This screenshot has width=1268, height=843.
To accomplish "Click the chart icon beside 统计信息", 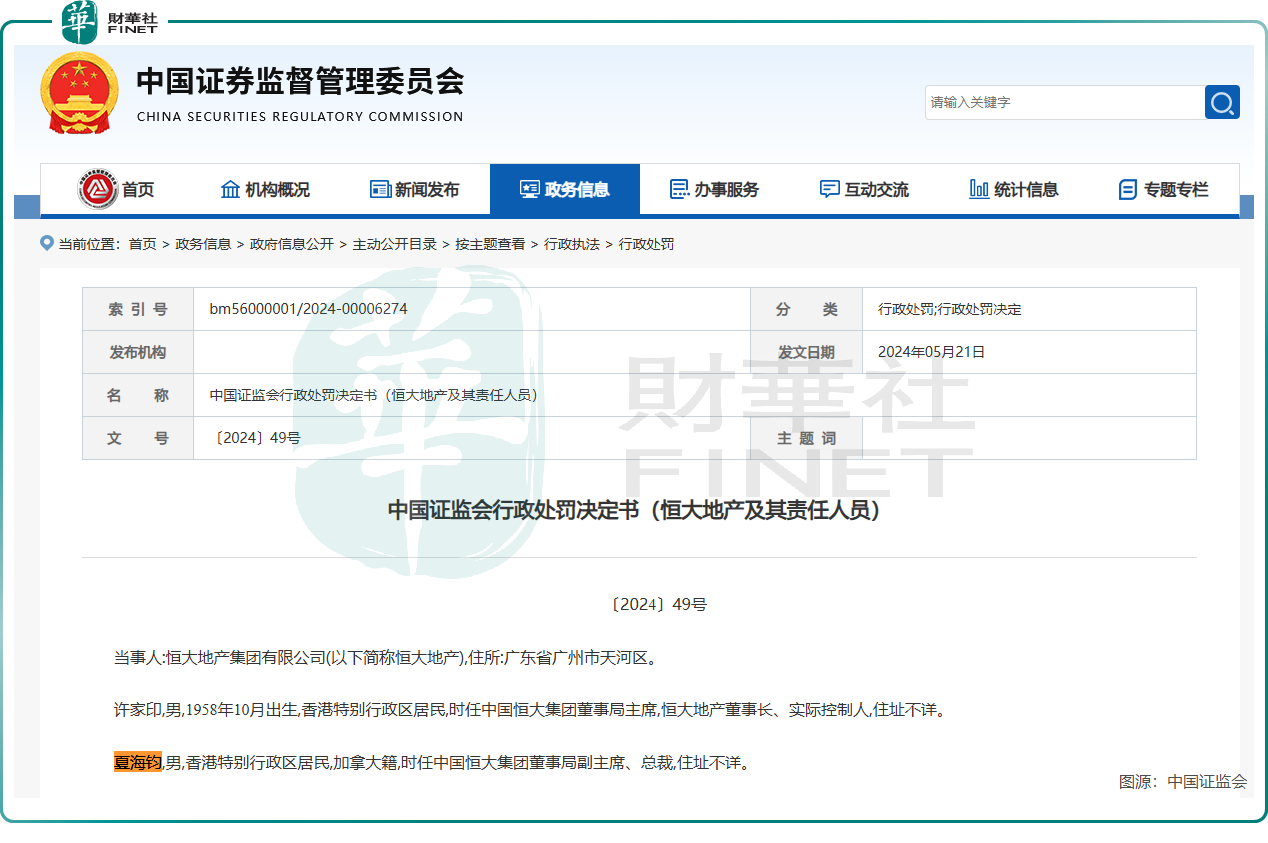I will pos(979,189).
